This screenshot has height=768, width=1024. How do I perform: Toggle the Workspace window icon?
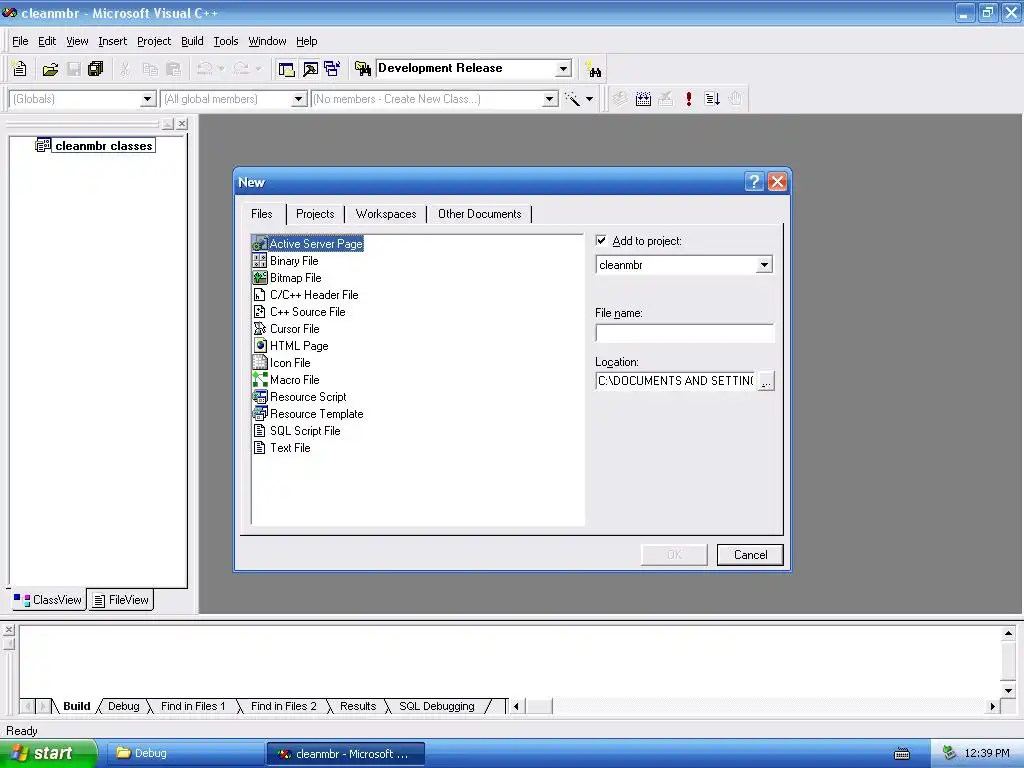(x=286, y=69)
